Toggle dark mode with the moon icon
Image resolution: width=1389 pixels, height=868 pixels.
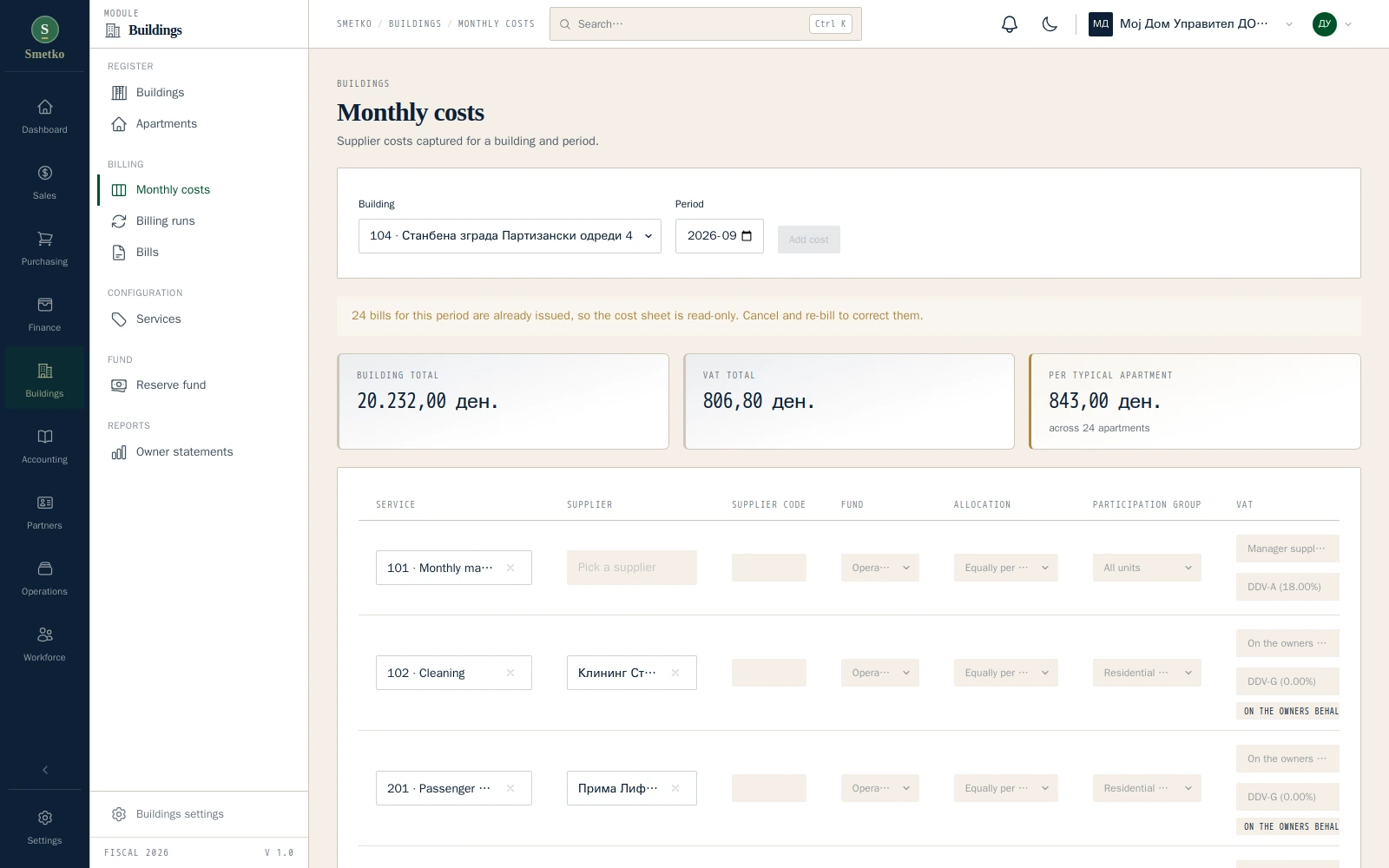[x=1050, y=24]
